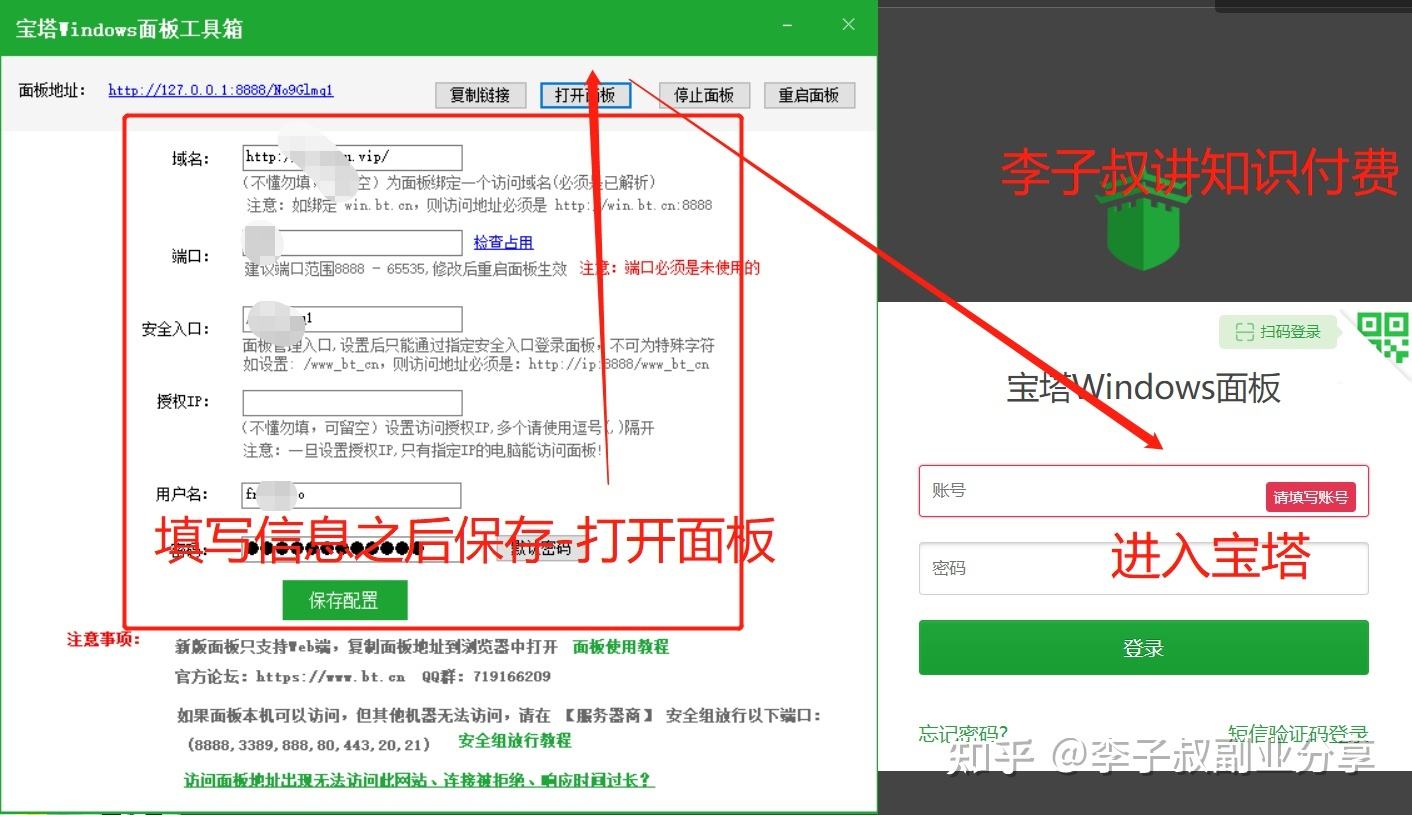Click the 检查占用 check port link
Image resolution: width=1412 pixels, height=815 pixels.
503,242
